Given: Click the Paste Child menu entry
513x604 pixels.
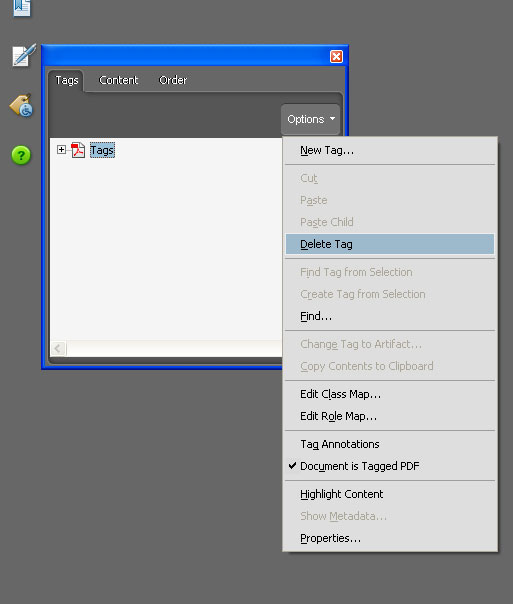Looking at the screenshot, I should 390,222.
